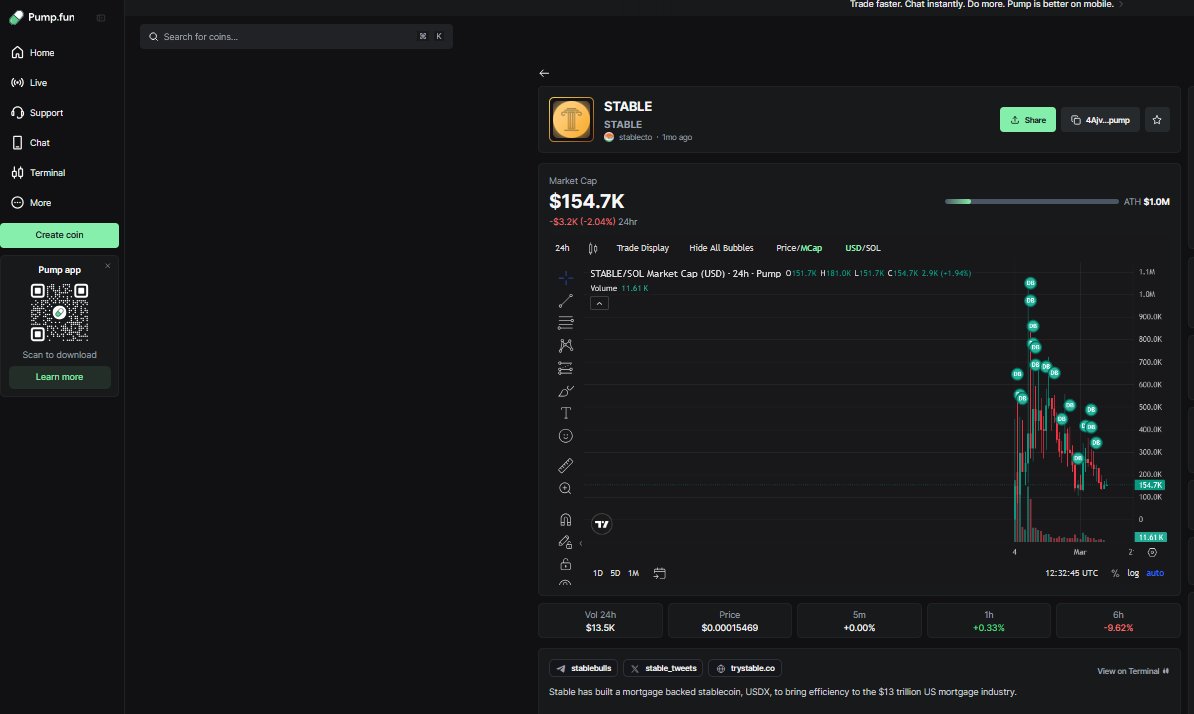The image size is (1194, 714).
Task: Open Support from the sidebar
Action: pyautogui.click(x=37, y=113)
